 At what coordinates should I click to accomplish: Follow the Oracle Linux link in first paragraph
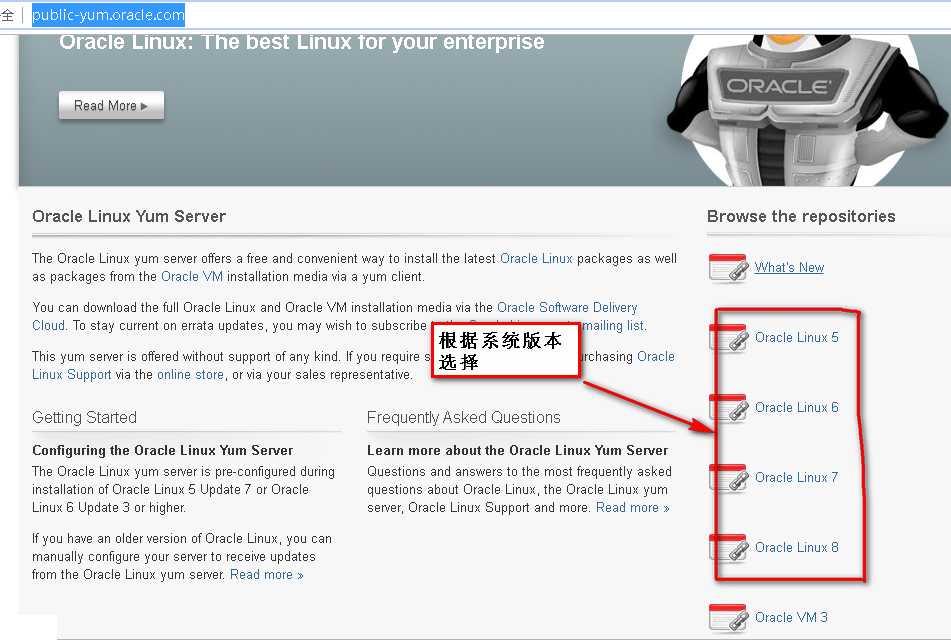[x=536, y=258]
